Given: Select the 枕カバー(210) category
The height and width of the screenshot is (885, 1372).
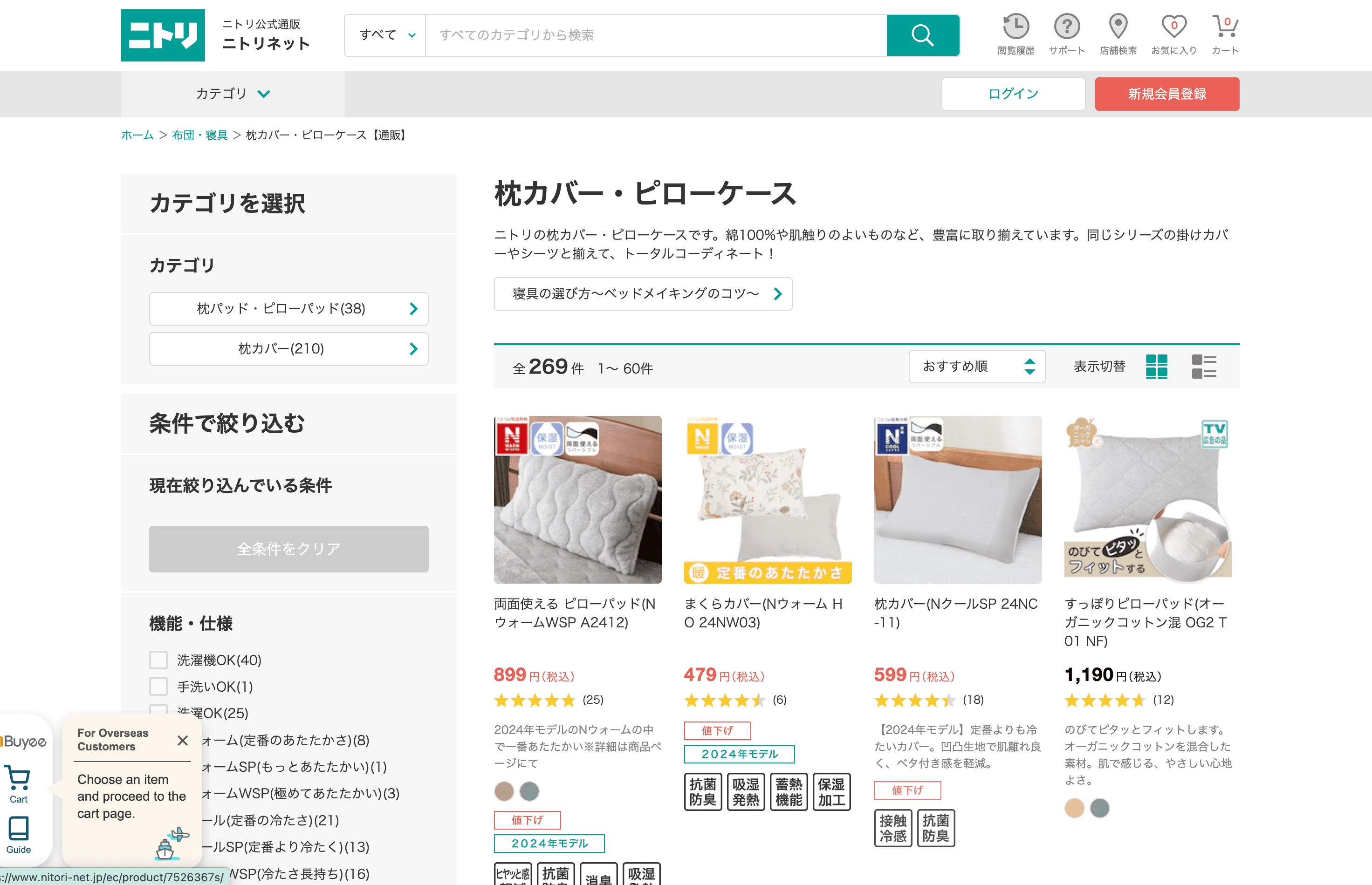Looking at the screenshot, I should (288, 349).
